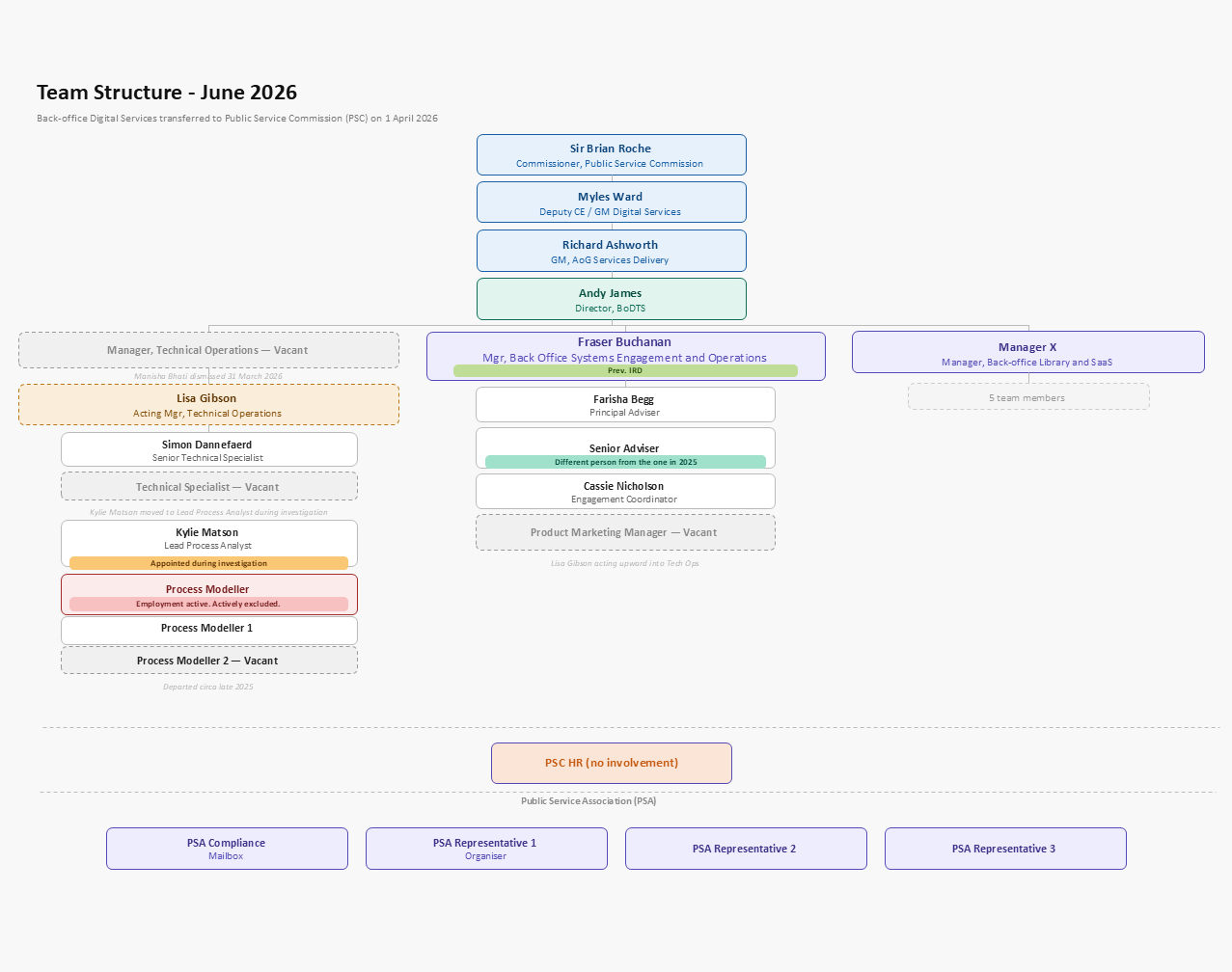Select the vacant Manager, Technical Operations box
Viewport: 1232px width, 972px height.
point(208,350)
